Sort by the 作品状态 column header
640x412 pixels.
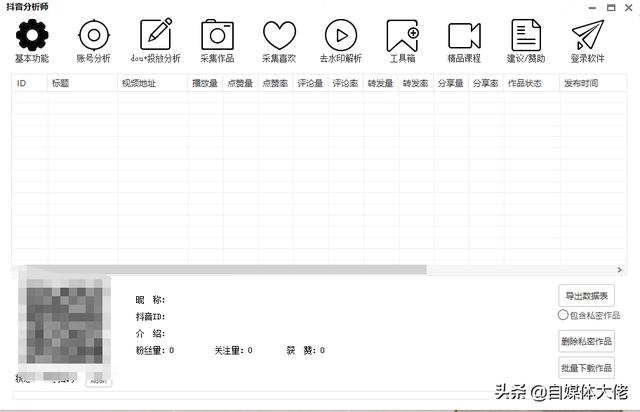coord(532,83)
